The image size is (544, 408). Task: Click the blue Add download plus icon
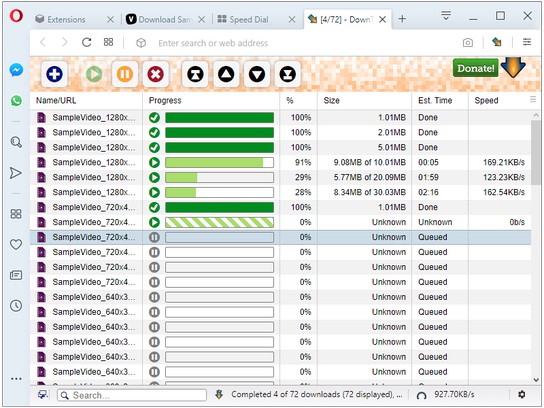54,74
